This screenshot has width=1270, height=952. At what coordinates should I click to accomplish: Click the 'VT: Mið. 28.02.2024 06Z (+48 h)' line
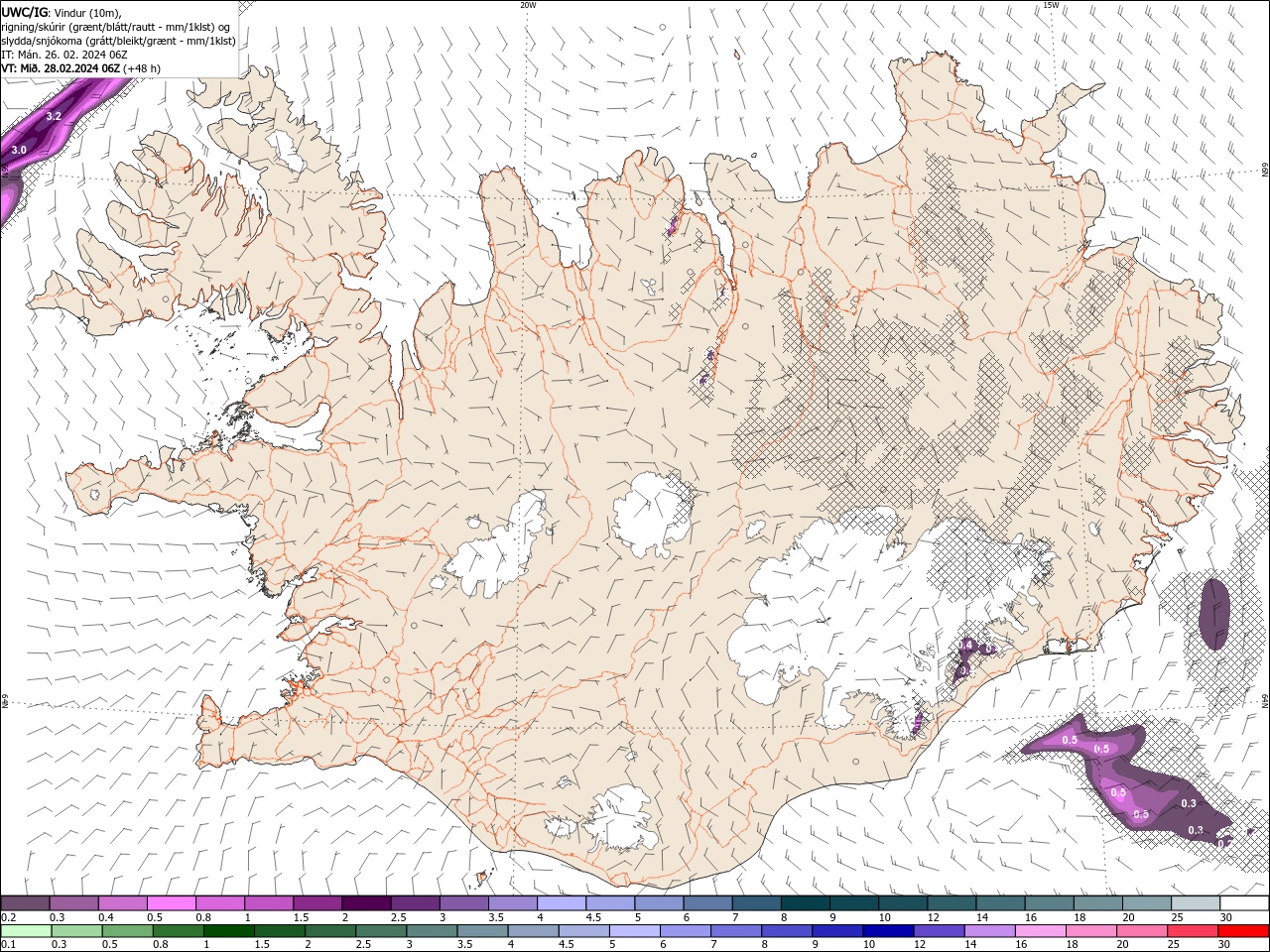[80, 68]
